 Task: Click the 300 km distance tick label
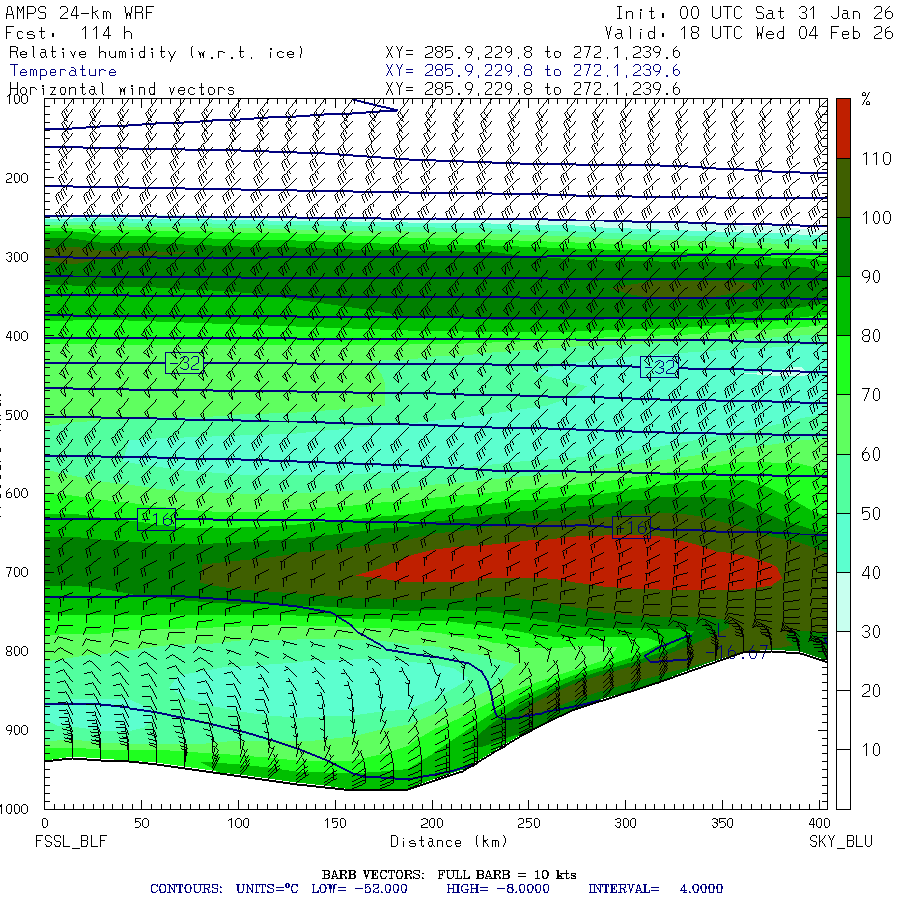[x=626, y=823]
